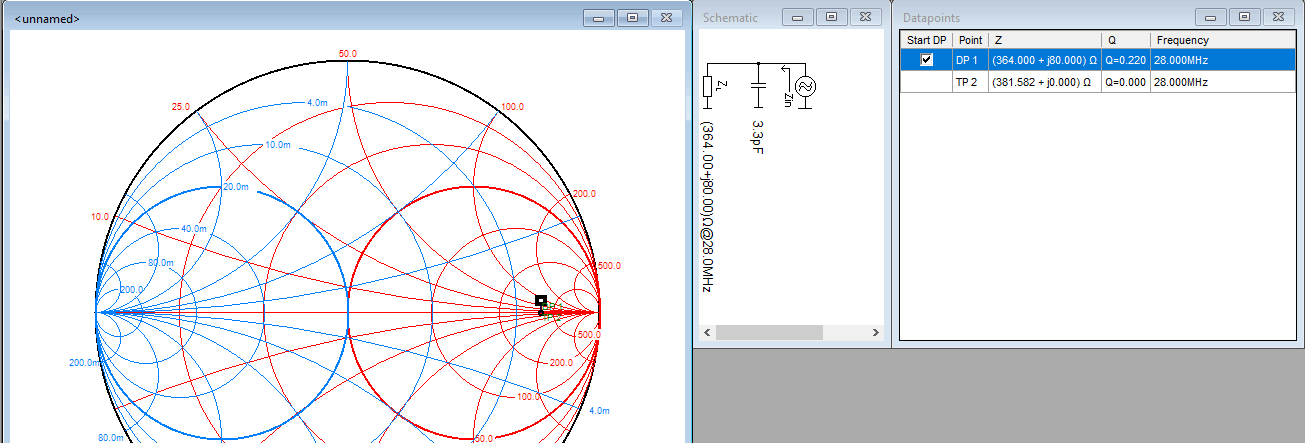The image size is (1305, 443).
Task: Click the empty Start DP cell for TP 2
Action: click(x=927, y=82)
